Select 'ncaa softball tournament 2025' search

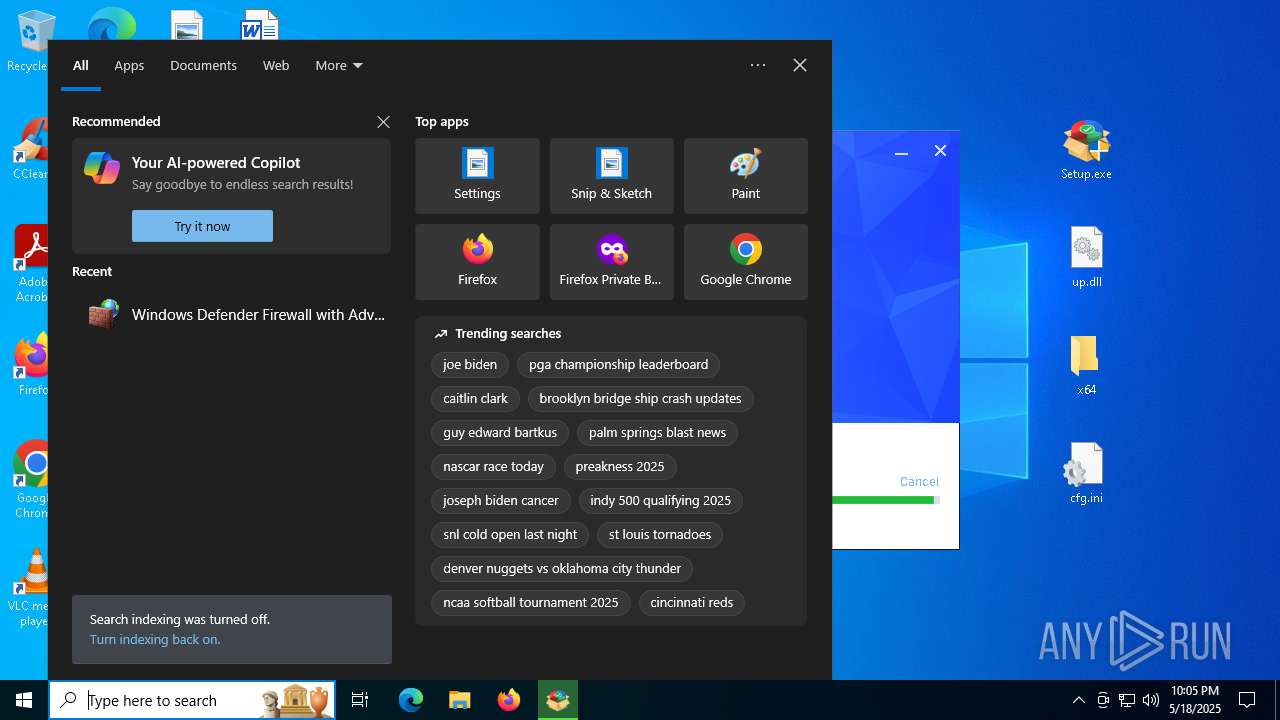[531, 603]
